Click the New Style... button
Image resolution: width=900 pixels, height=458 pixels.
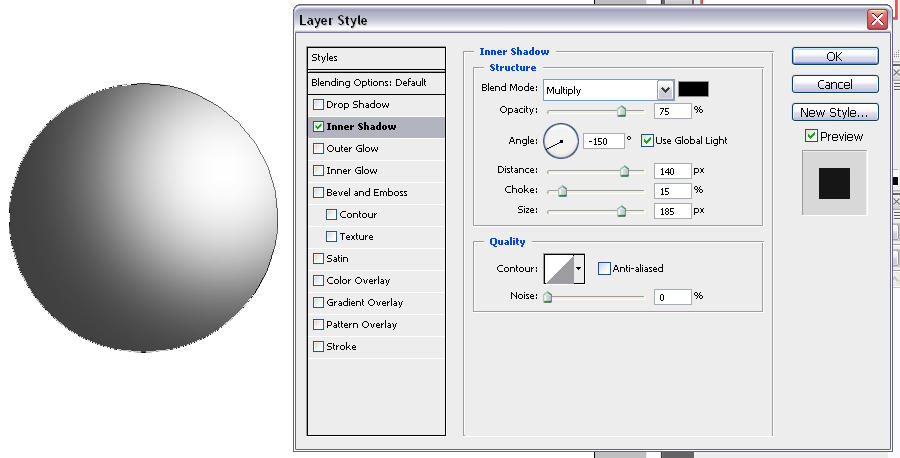[x=835, y=112]
